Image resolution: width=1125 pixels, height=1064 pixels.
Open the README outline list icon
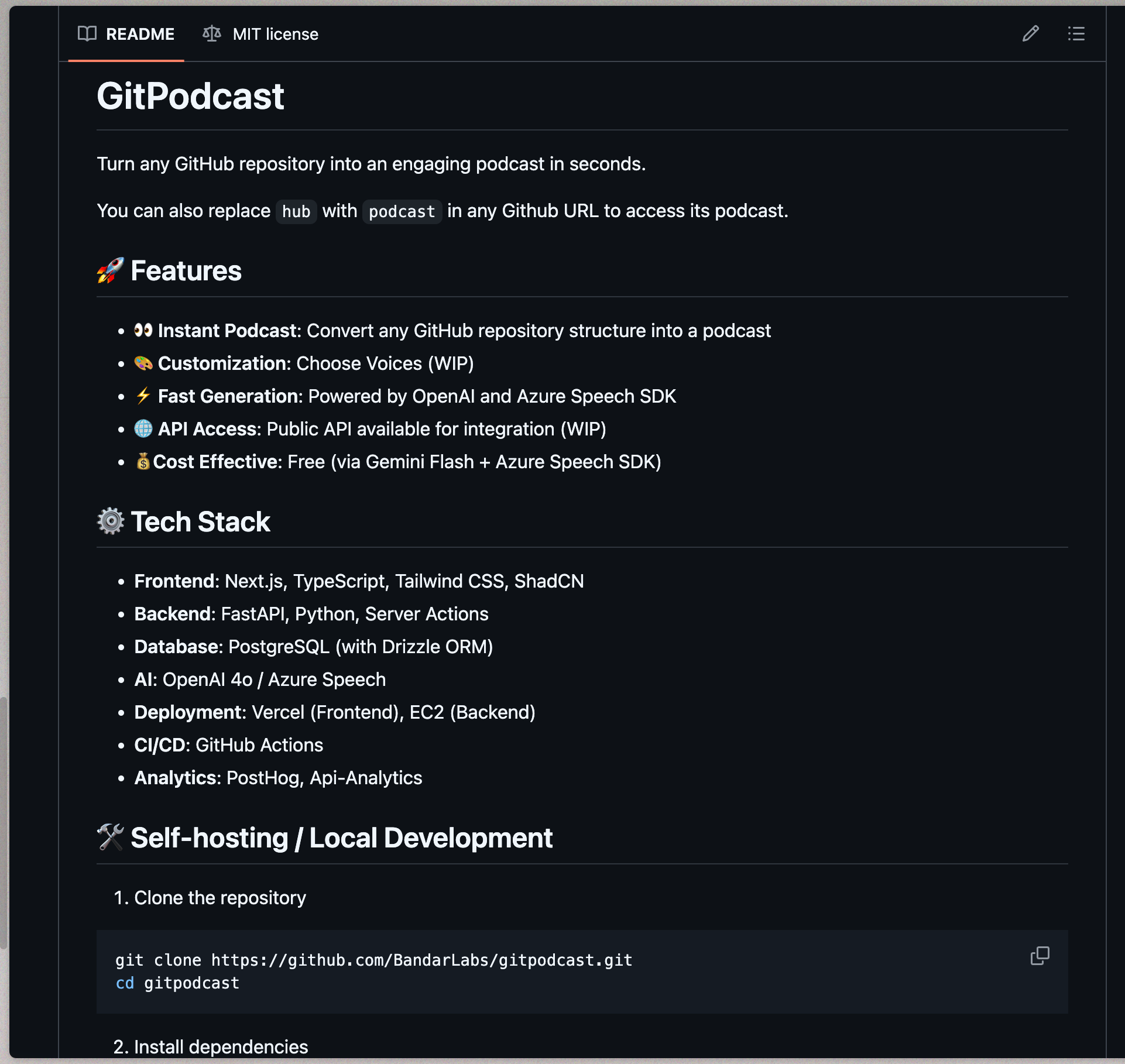(x=1076, y=34)
